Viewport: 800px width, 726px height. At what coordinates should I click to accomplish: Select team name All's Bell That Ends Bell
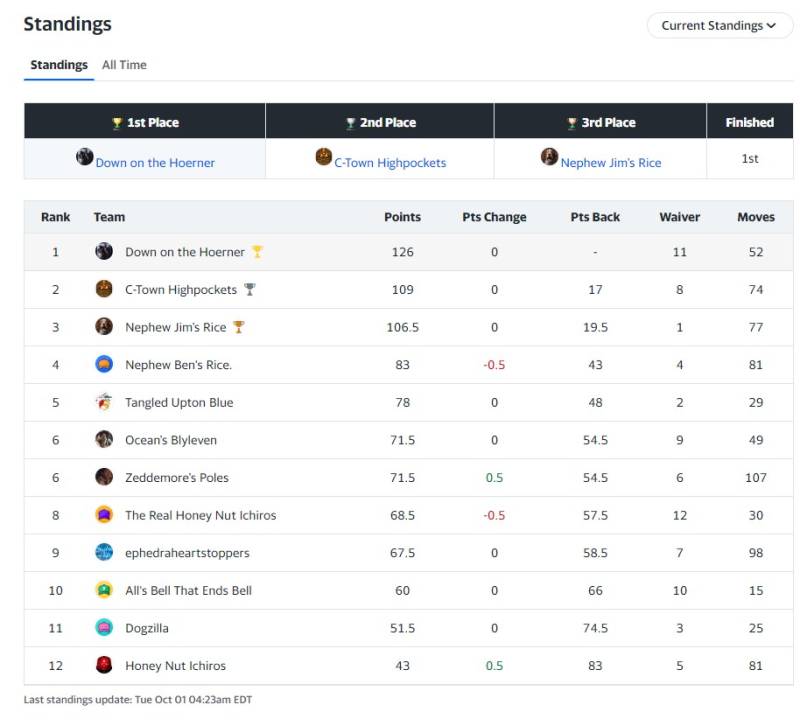[x=189, y=590]
